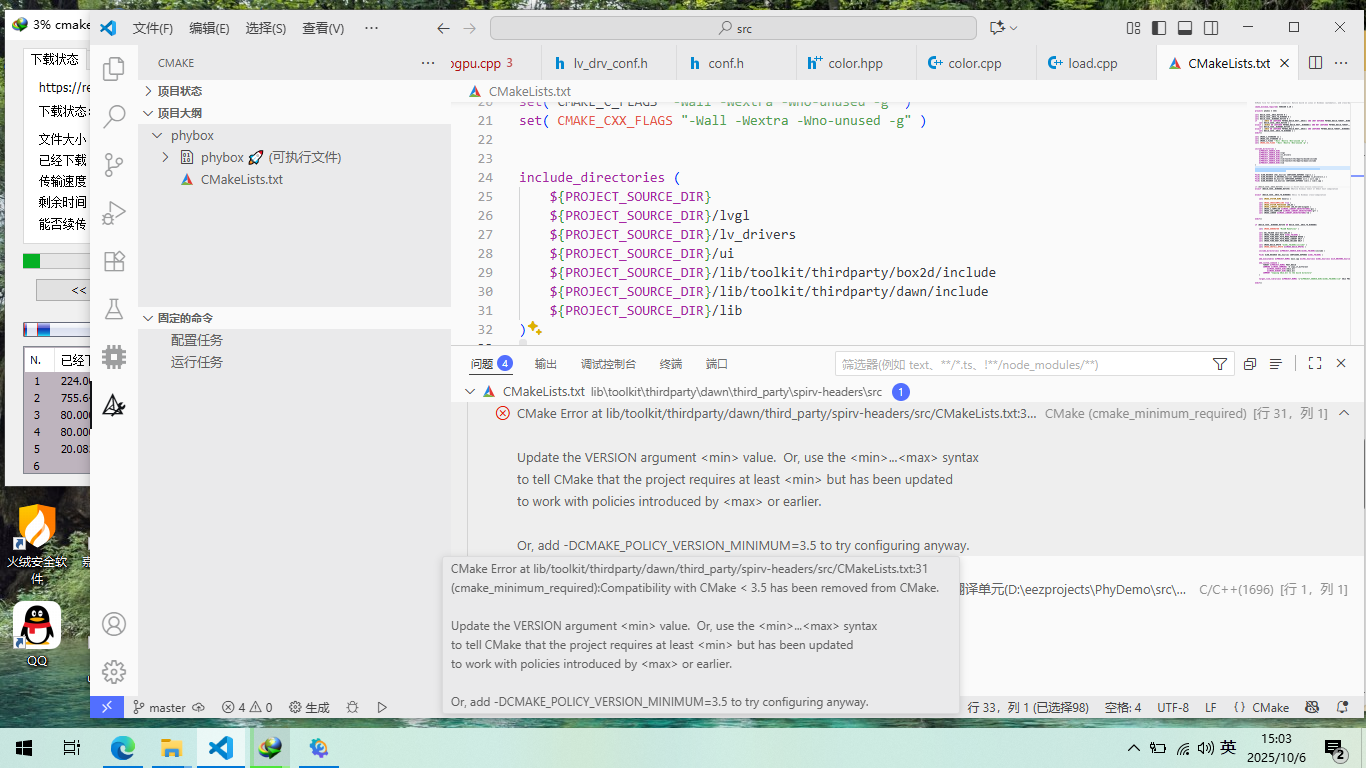Screen dimensions: 1366x768
Task: Toggle the bottom panel layout button
Action: pos(1185,28)
